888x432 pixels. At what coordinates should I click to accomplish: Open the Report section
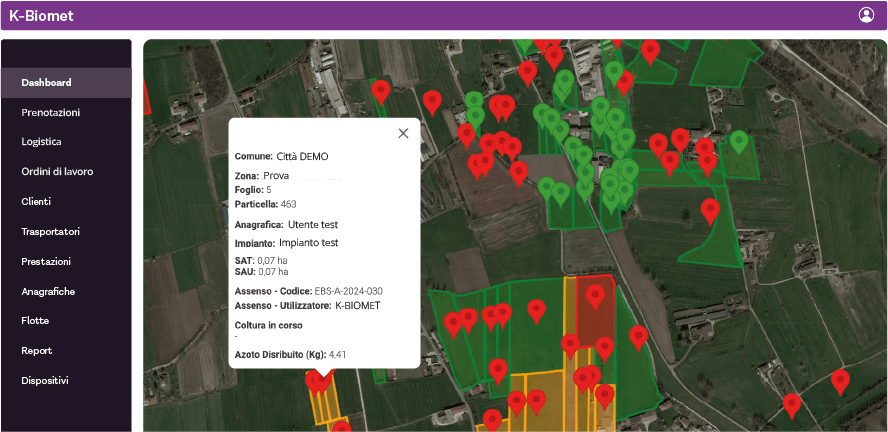(x=37, y=351)
